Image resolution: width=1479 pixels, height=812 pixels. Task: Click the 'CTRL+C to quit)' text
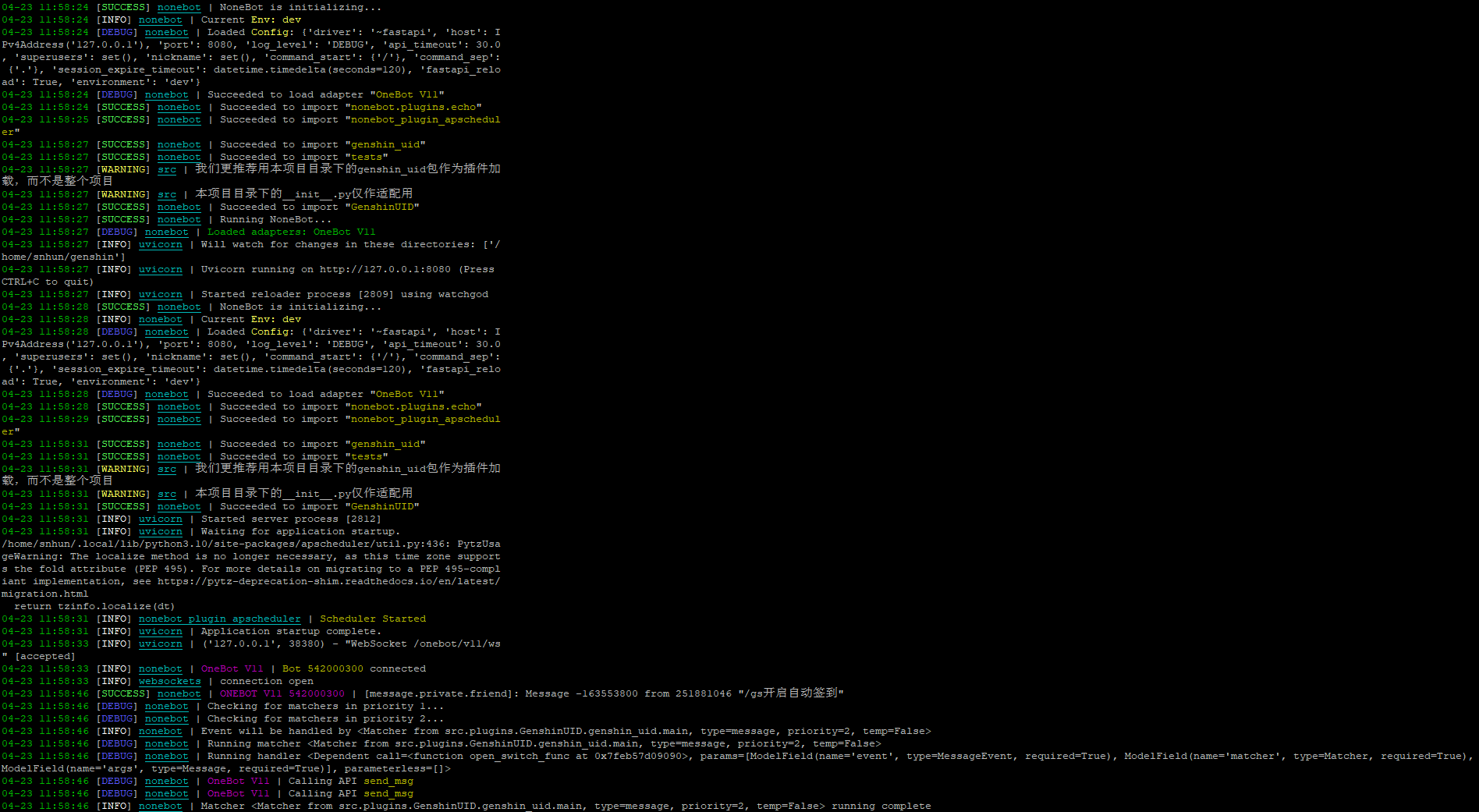coord(48,282)
